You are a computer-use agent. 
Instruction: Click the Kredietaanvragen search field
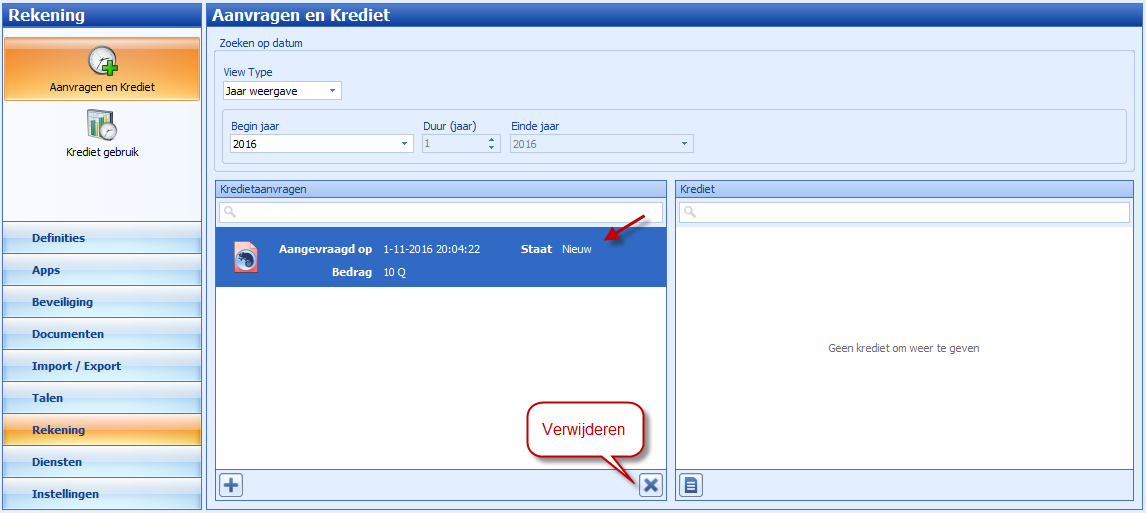441,213
